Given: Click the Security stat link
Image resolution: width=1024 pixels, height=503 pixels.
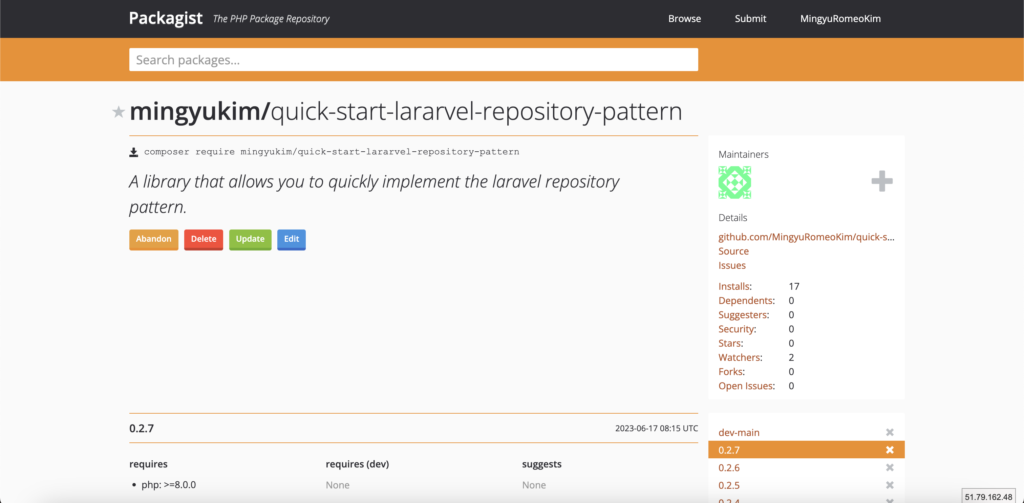Looking at the screenshot, I should [737, 329].
